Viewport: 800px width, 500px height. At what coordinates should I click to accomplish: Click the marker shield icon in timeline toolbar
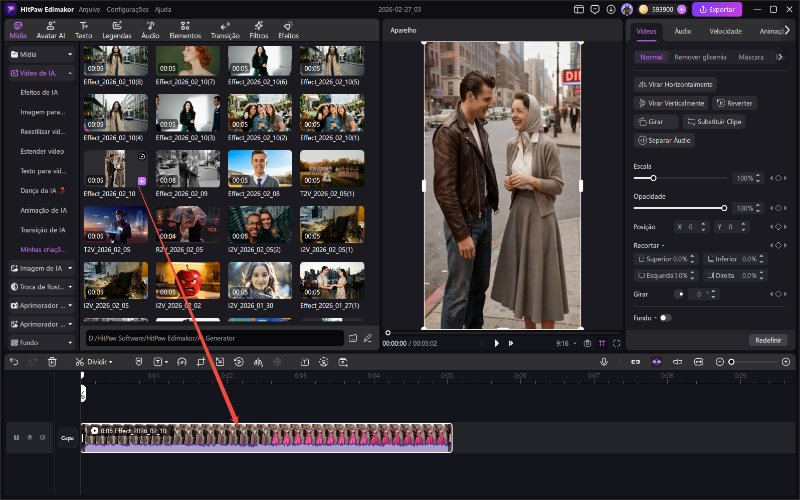[x=139, y=362]
